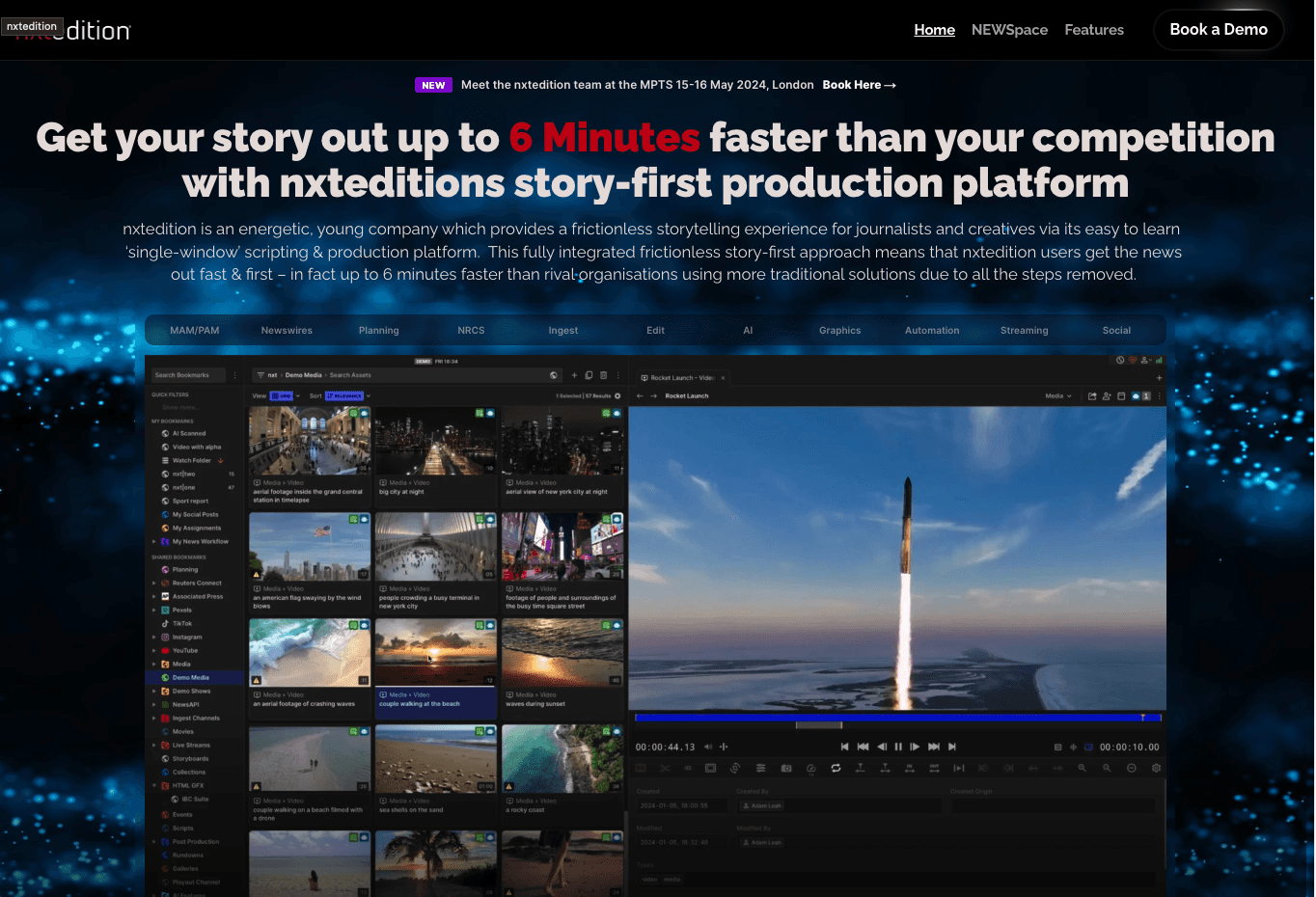Expand the My News Workflow bookmark
Screen dimensions: 1316x897
(153, 541)
